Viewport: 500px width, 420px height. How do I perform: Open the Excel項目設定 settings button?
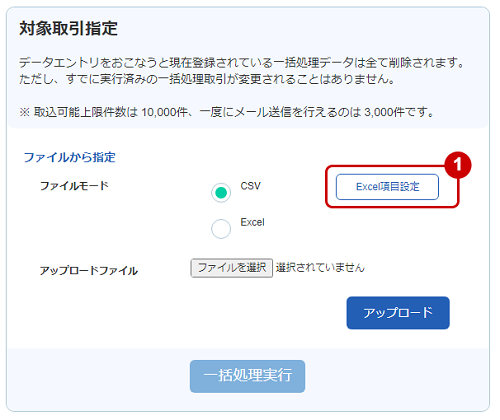(387, 187)
